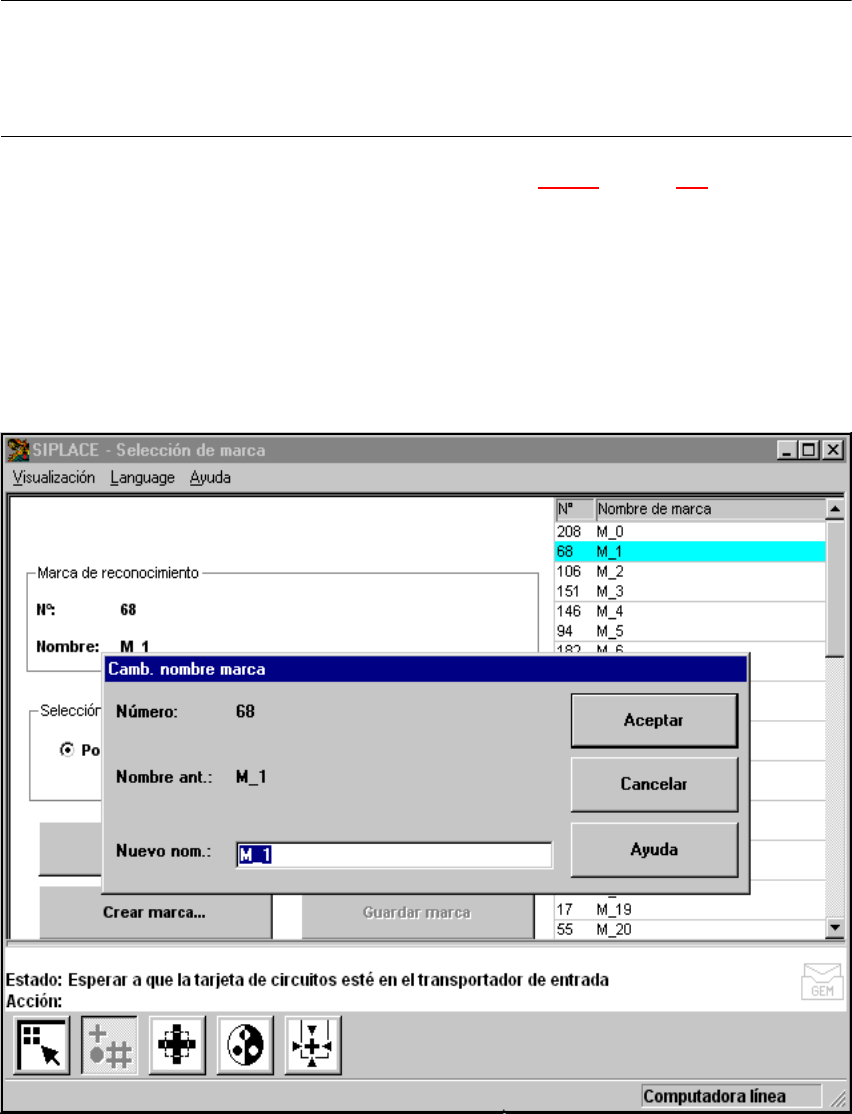The image size is (852, 1114).
Task: Select highlighted row 68 M_1
Action: [x=690, y=551]
